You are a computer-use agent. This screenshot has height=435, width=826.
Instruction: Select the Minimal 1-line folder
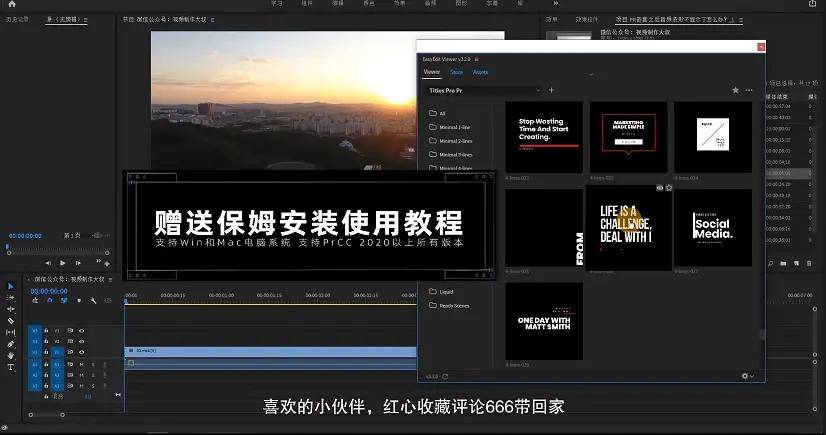coord(450,127)
